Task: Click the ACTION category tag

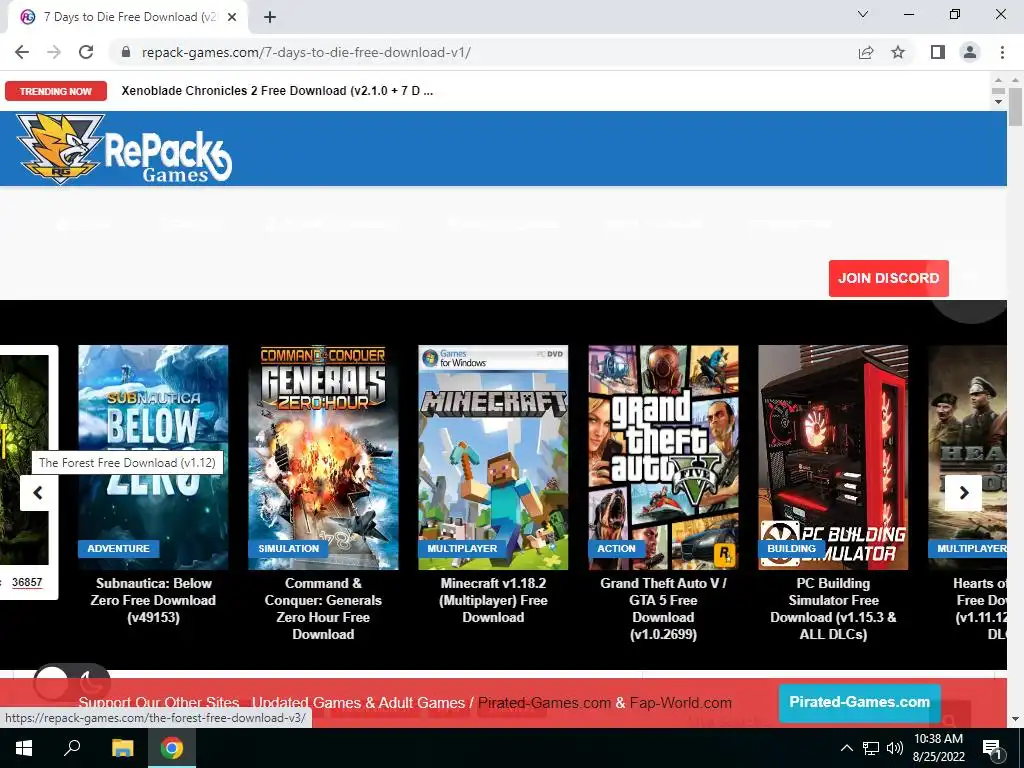Action: coord(616,549)
